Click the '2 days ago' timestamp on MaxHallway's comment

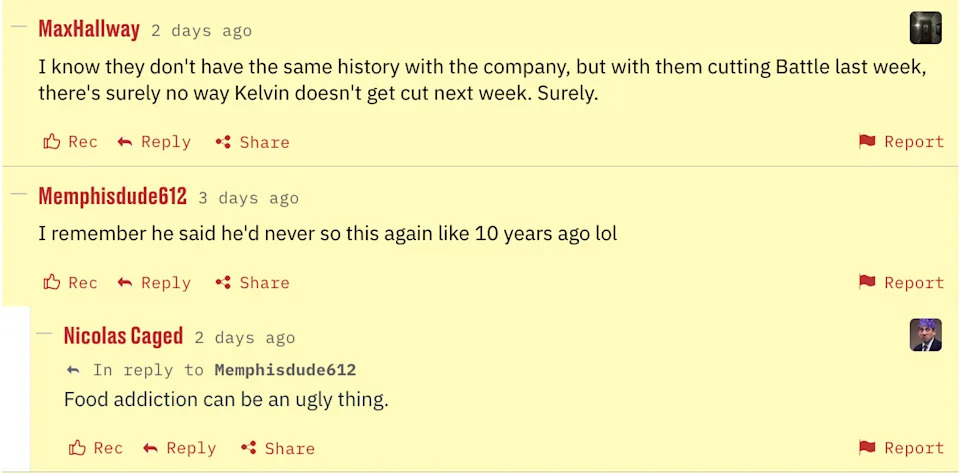(x=201, y=31)
